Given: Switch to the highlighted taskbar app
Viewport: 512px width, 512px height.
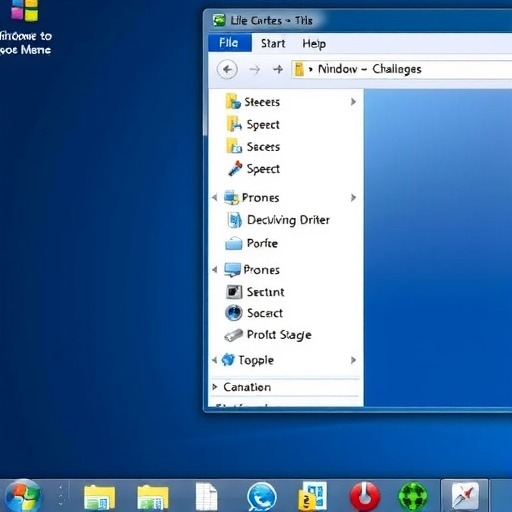Looking at the screenshot, I should (x=465, y=496).
